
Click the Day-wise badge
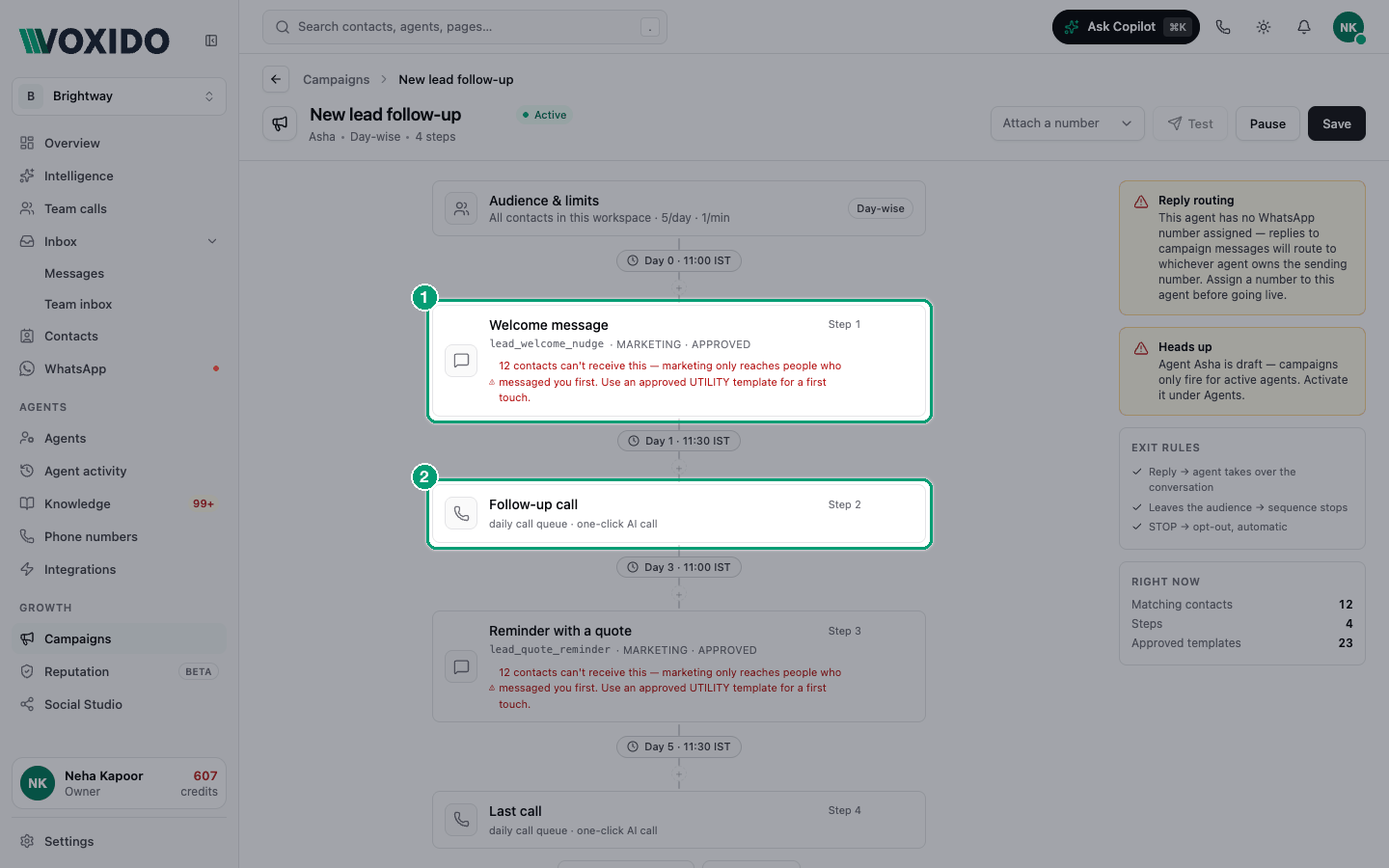pos(881,208)
